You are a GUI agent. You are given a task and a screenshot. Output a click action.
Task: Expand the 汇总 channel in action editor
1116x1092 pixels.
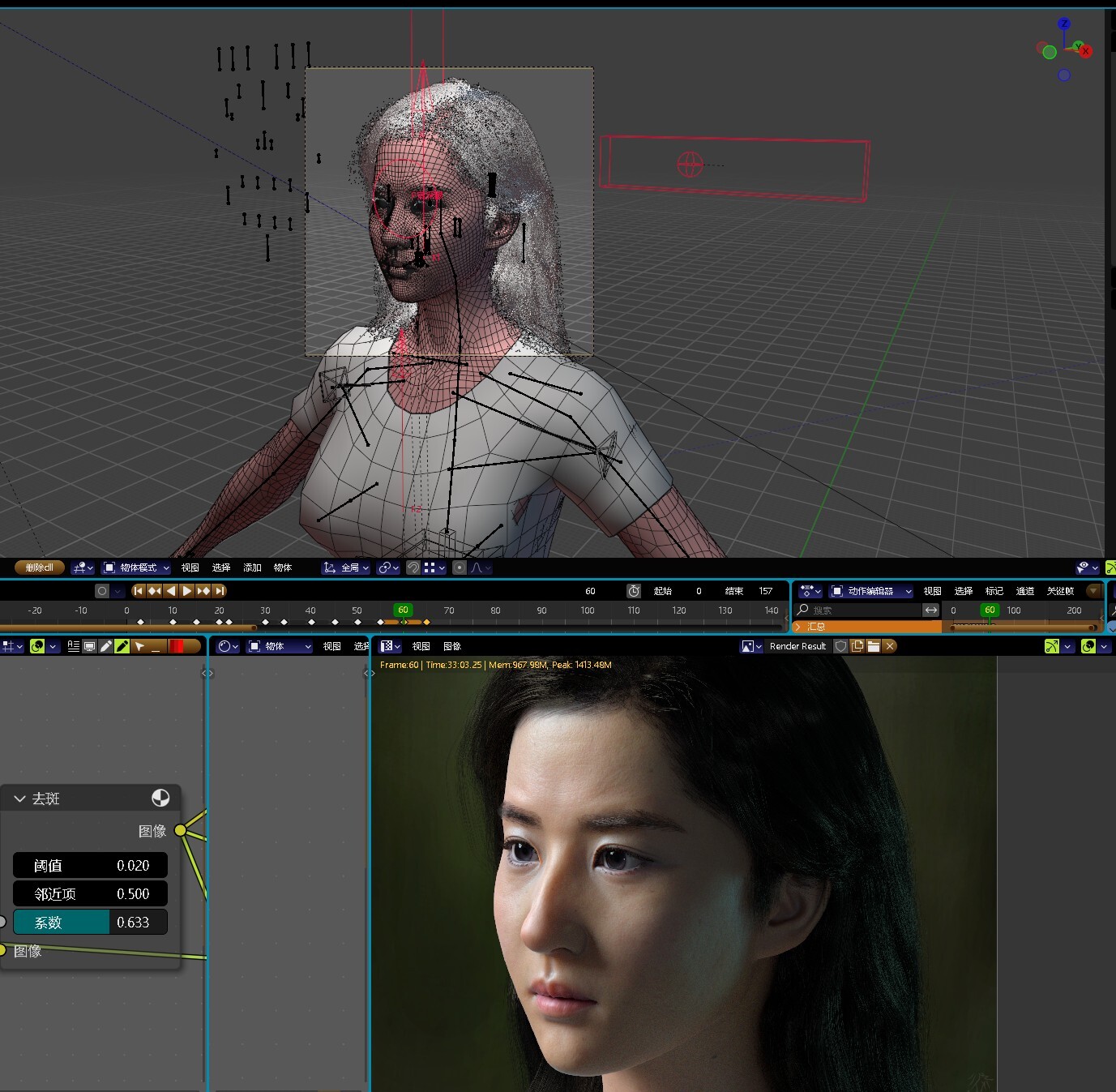pyautogui.click(x=798, y=626)
